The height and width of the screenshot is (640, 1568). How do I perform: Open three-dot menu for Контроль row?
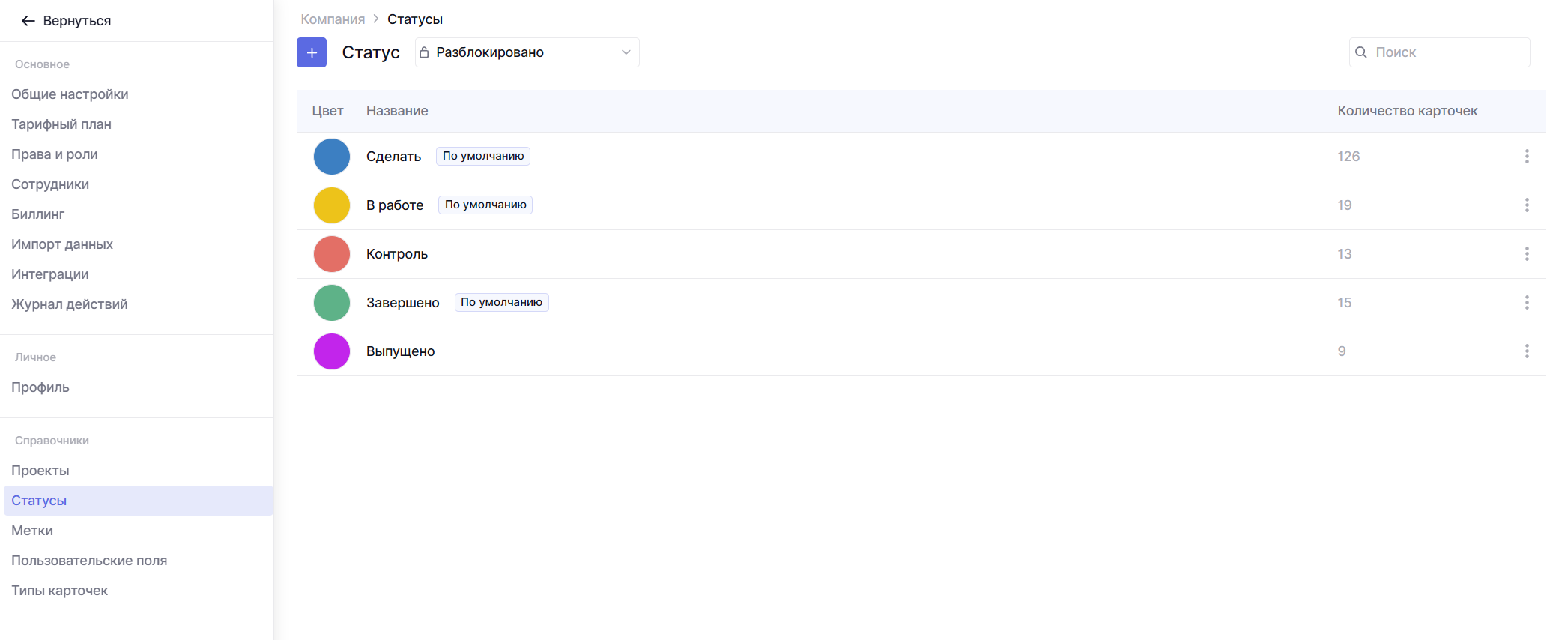[1526, 254]
